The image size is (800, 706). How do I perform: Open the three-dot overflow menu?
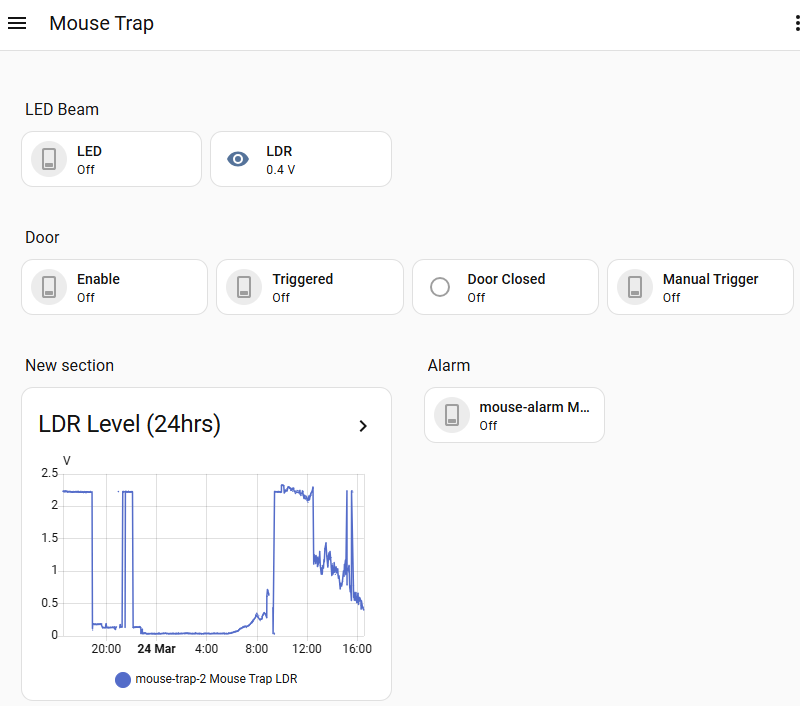pos(797,25)
